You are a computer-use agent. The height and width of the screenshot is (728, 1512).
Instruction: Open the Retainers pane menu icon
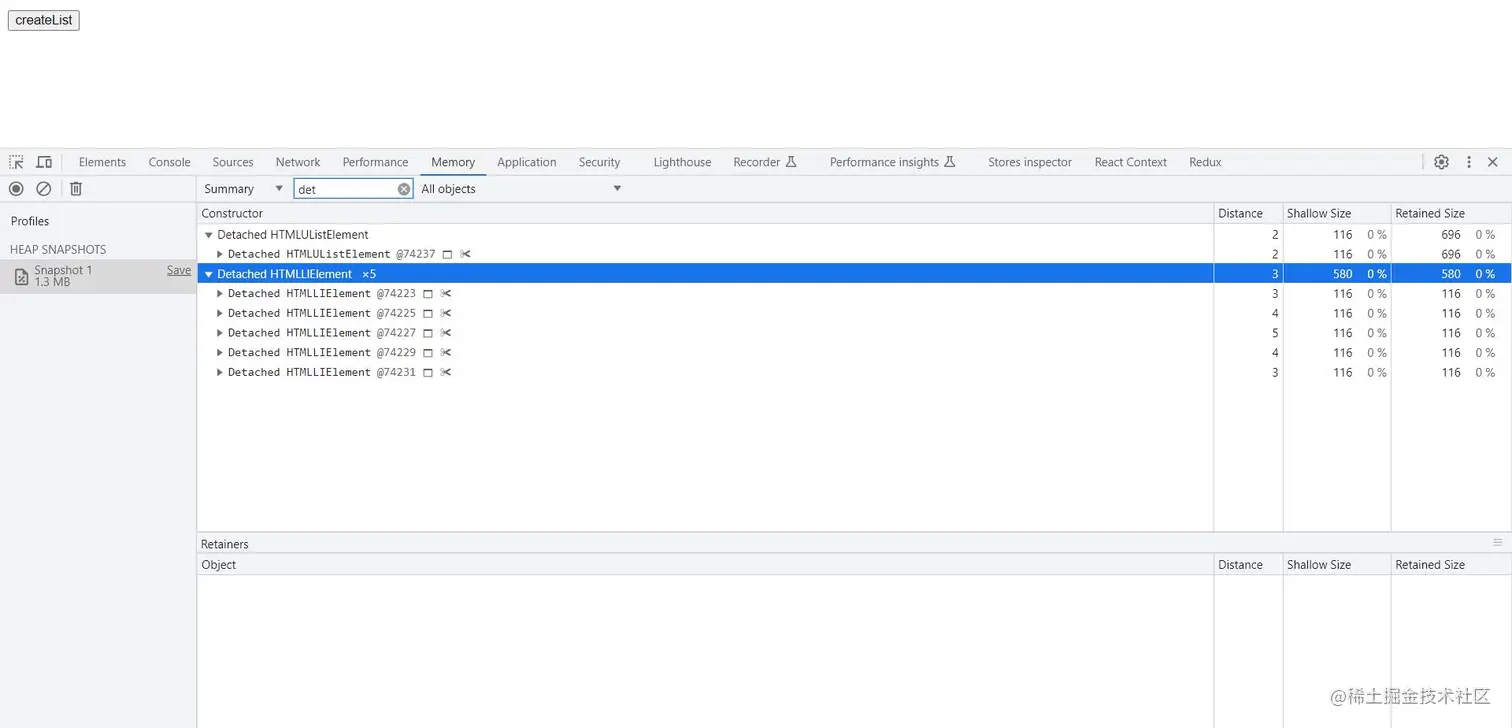click(1497, 543)
